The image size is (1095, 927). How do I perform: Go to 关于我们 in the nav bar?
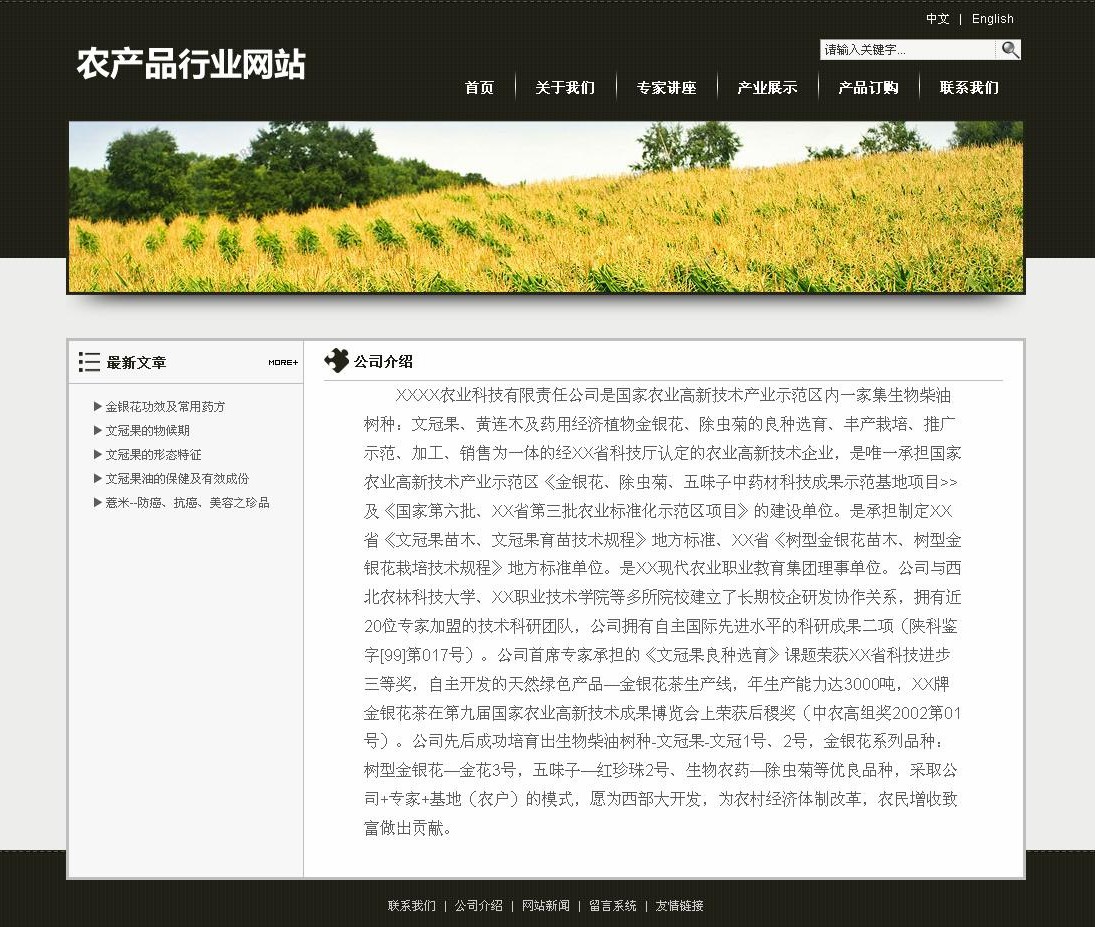tap(565, 88)
